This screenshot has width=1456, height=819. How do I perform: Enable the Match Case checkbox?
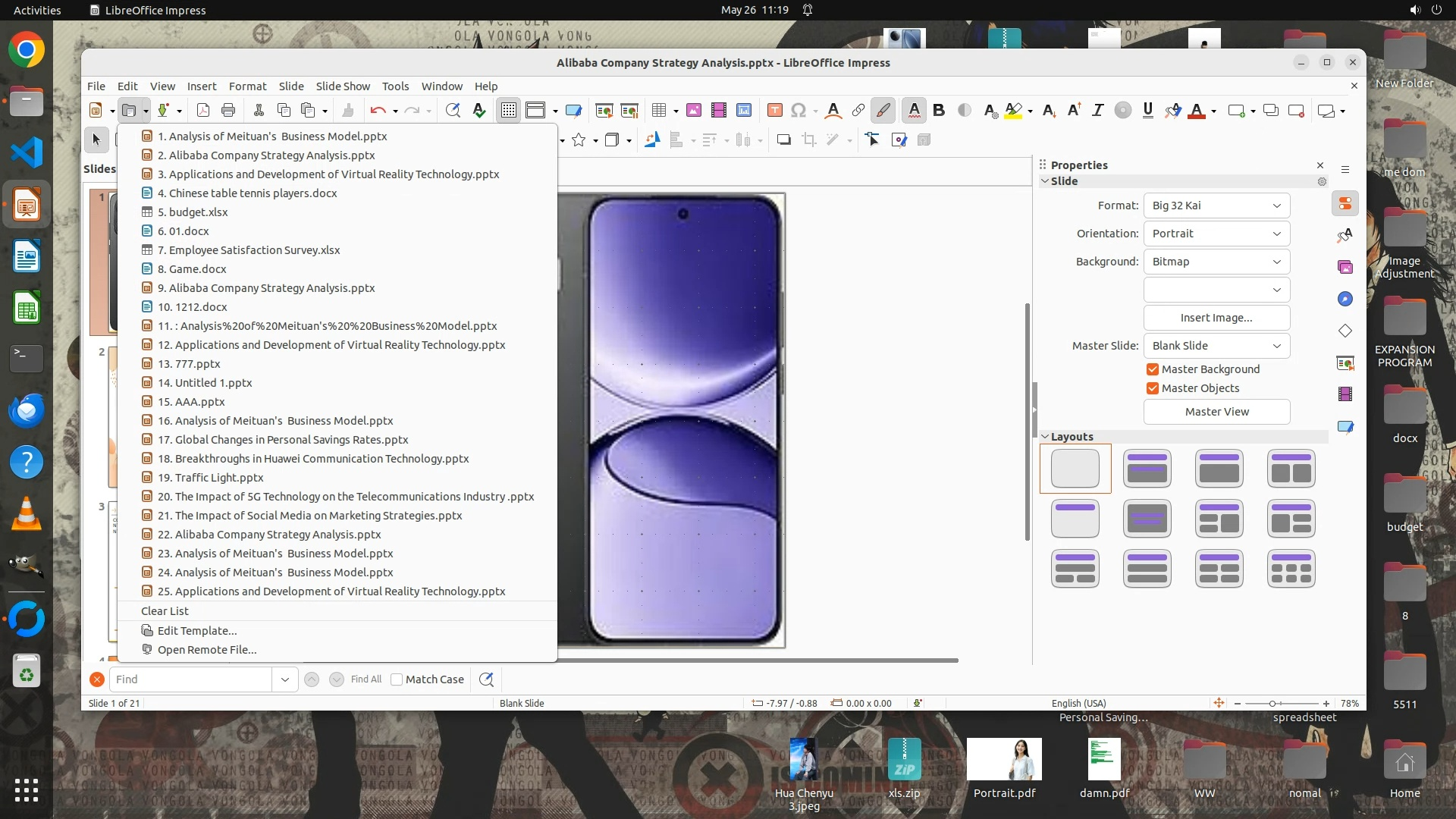point(397,679)
